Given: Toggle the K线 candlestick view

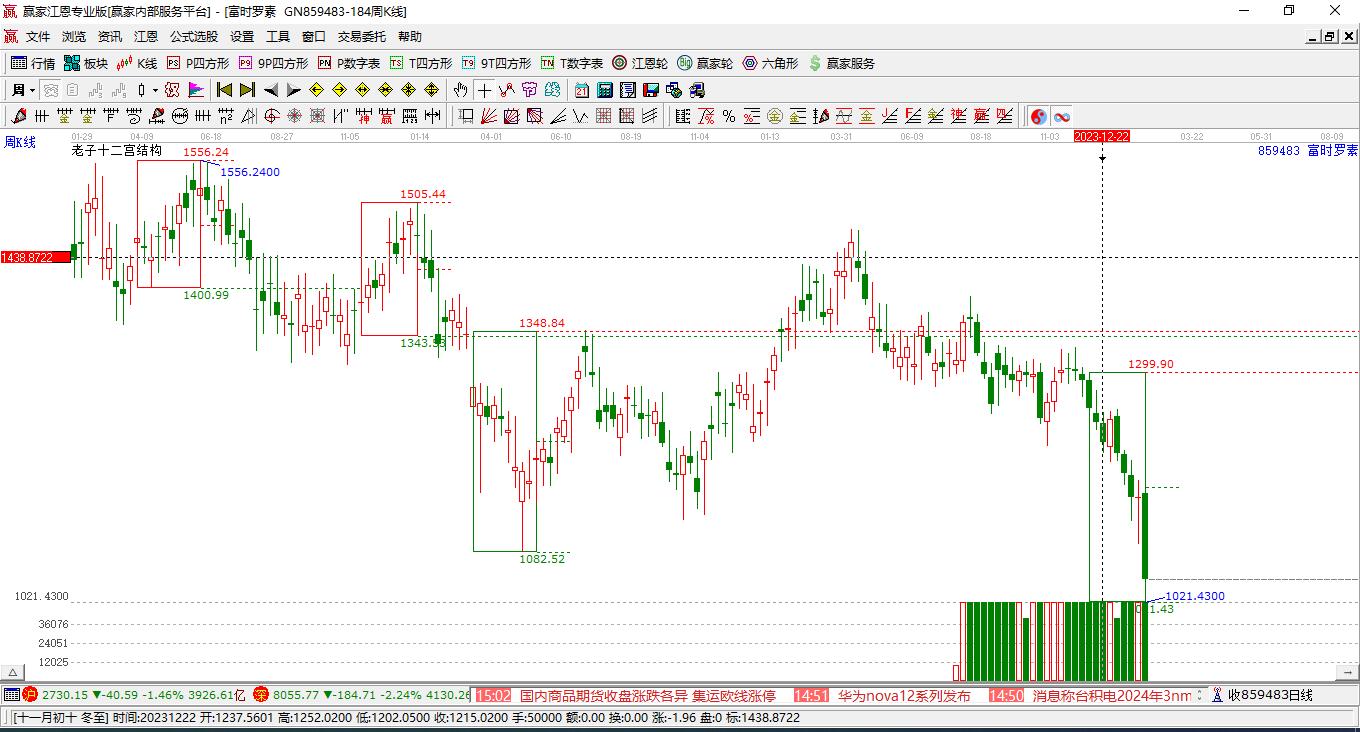Looking at the screenshot, I should pos(137,63).
